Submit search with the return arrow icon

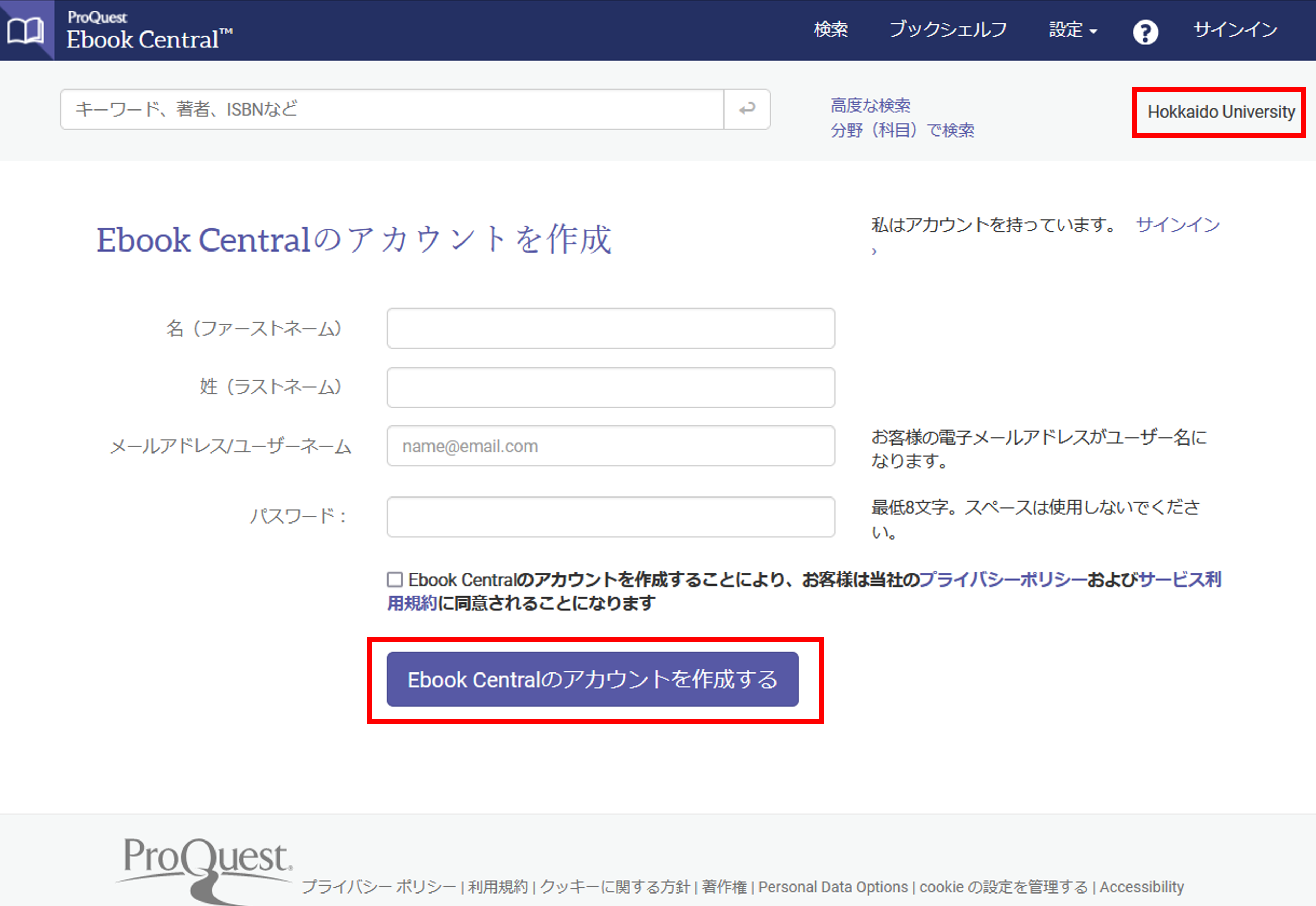(747, 108)
